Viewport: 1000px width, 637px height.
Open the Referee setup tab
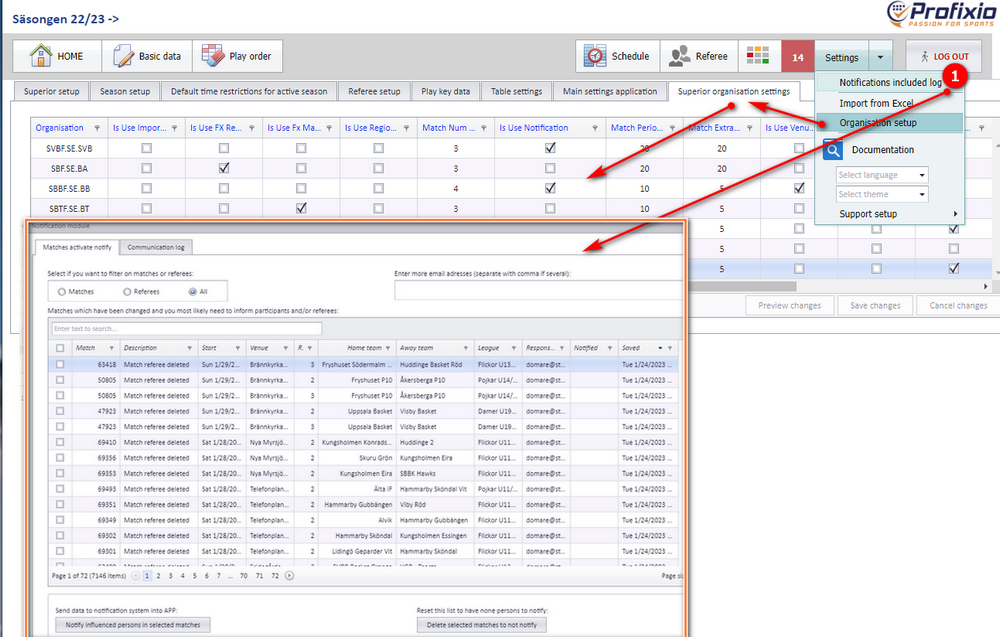point(374,91)
